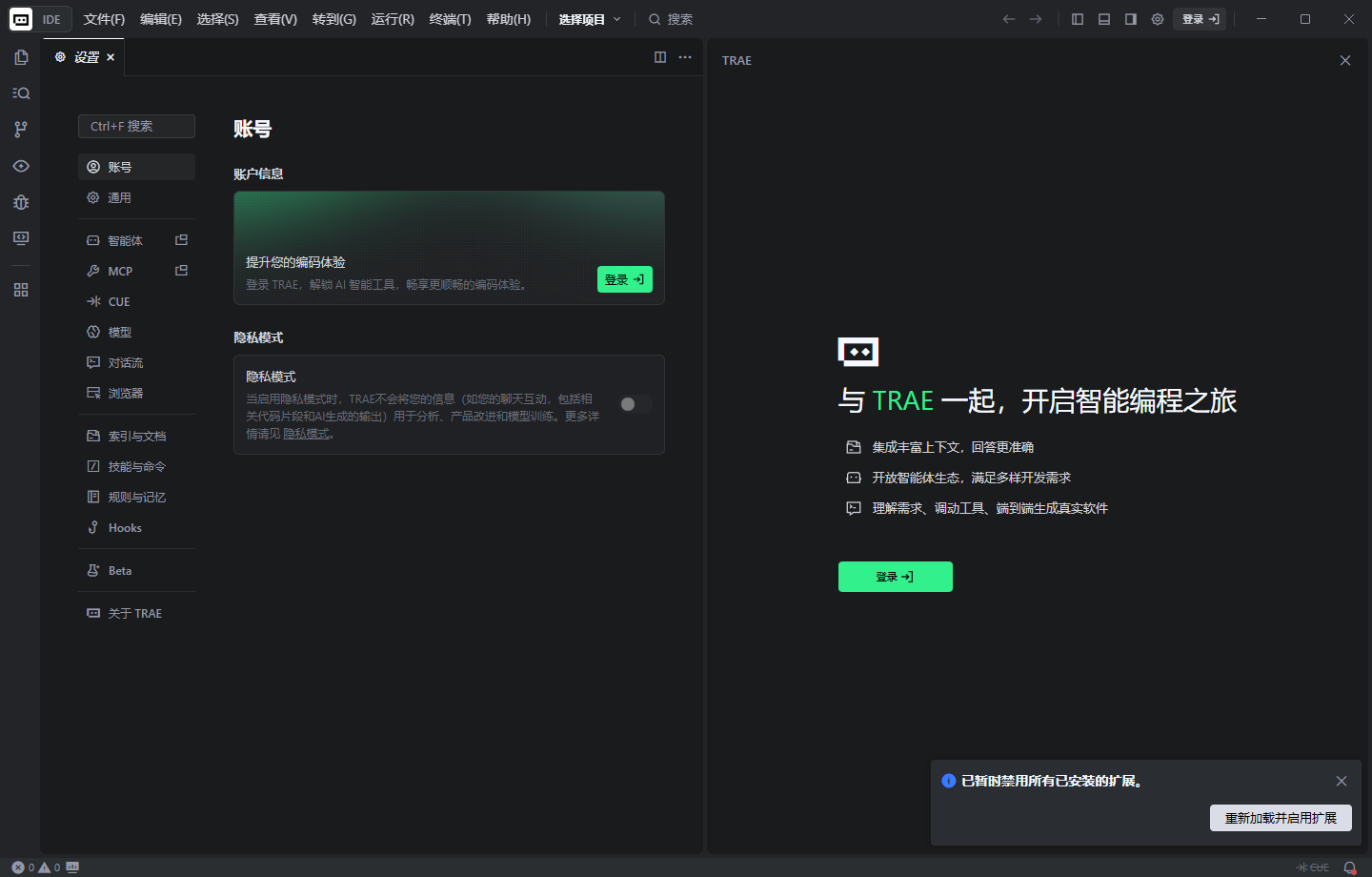
Task: Open settings via title bar gear icon
Action: point(1158,19)
